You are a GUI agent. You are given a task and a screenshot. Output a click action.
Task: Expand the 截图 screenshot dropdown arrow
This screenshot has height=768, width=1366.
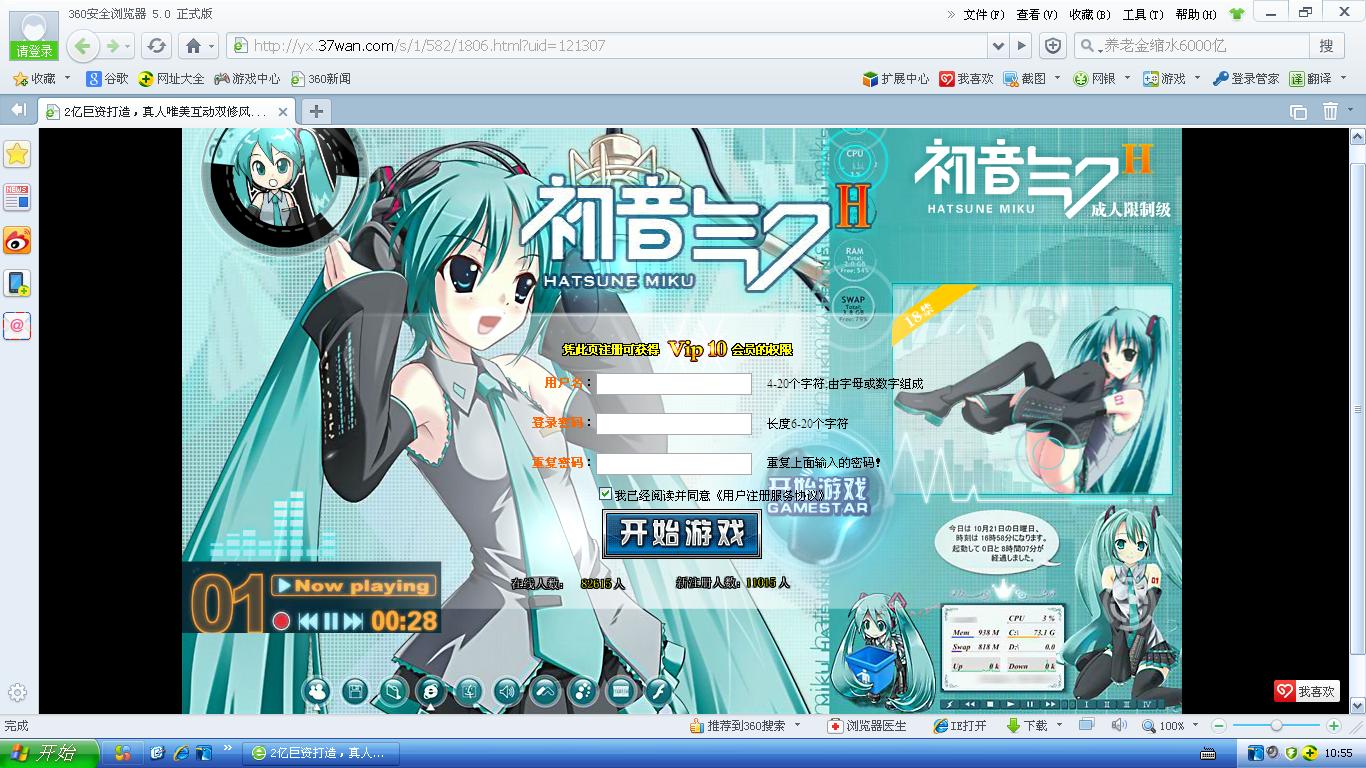tap(1056, 78)
